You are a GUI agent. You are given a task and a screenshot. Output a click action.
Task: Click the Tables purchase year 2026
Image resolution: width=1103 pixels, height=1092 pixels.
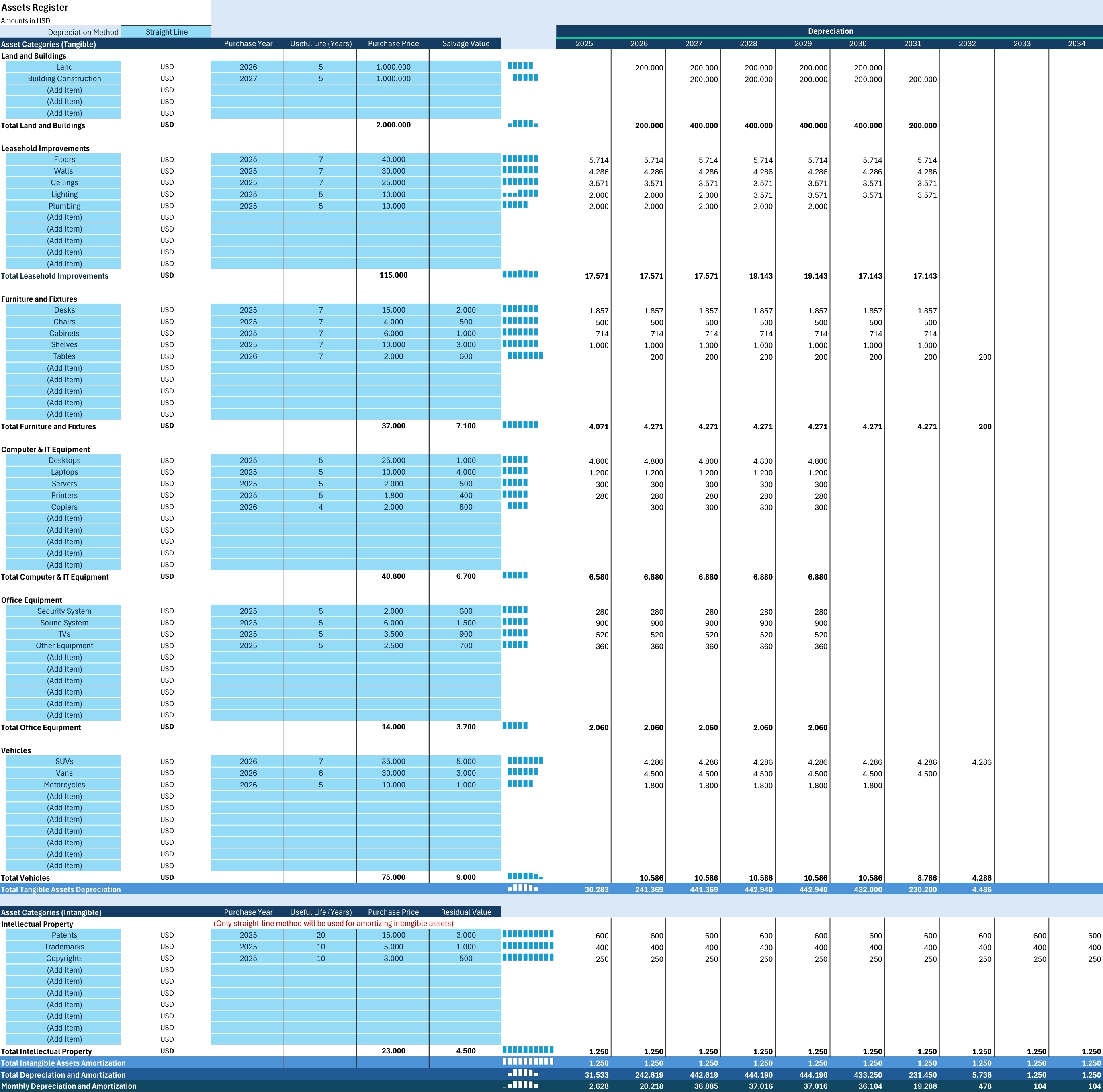248,356
